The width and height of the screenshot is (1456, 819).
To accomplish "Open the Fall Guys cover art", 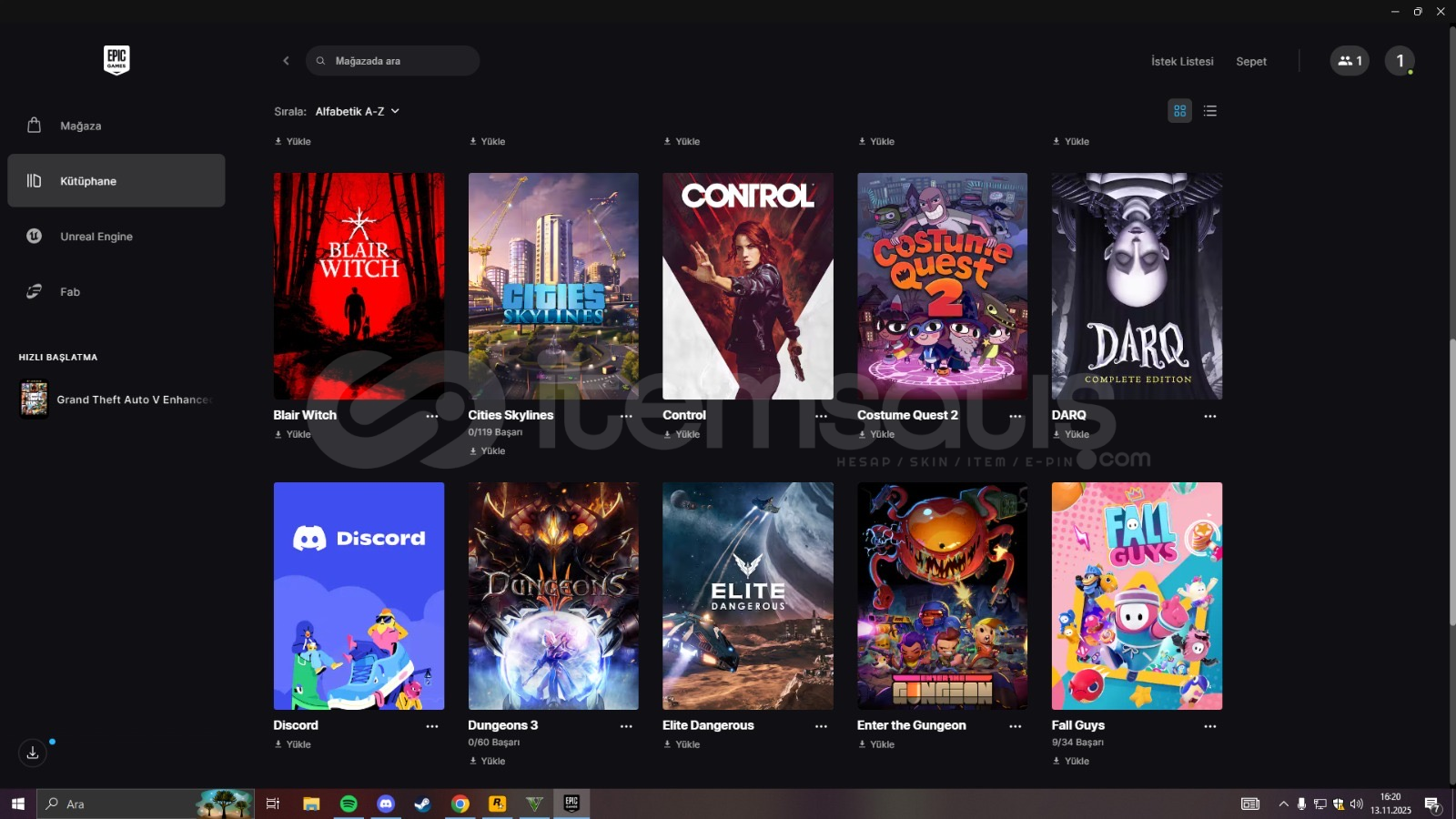I will coord(1137,596).
